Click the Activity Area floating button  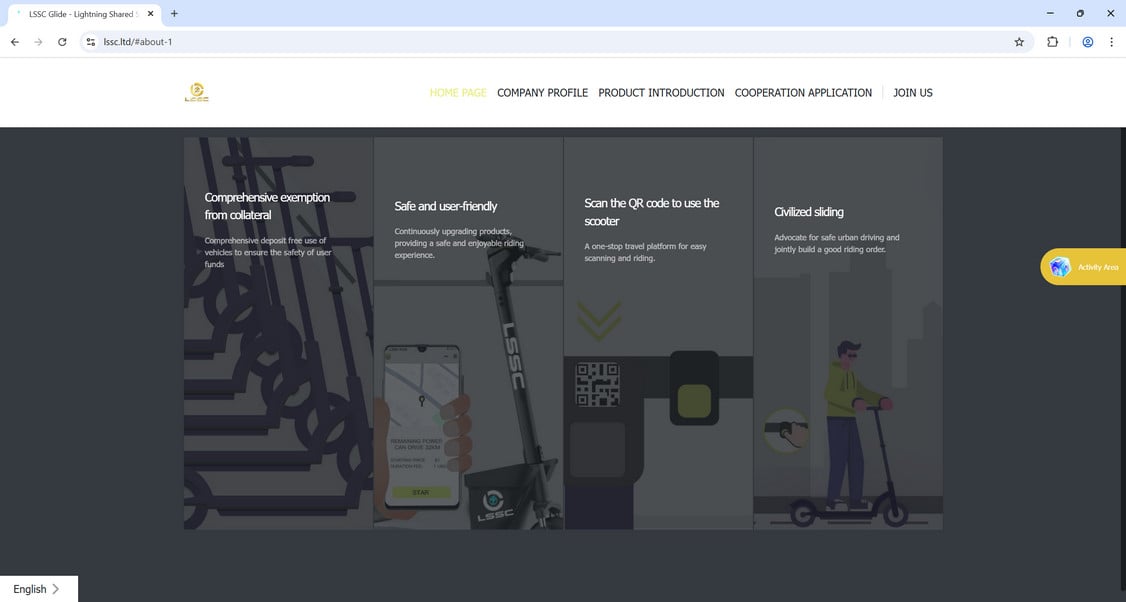[1083, 267]
